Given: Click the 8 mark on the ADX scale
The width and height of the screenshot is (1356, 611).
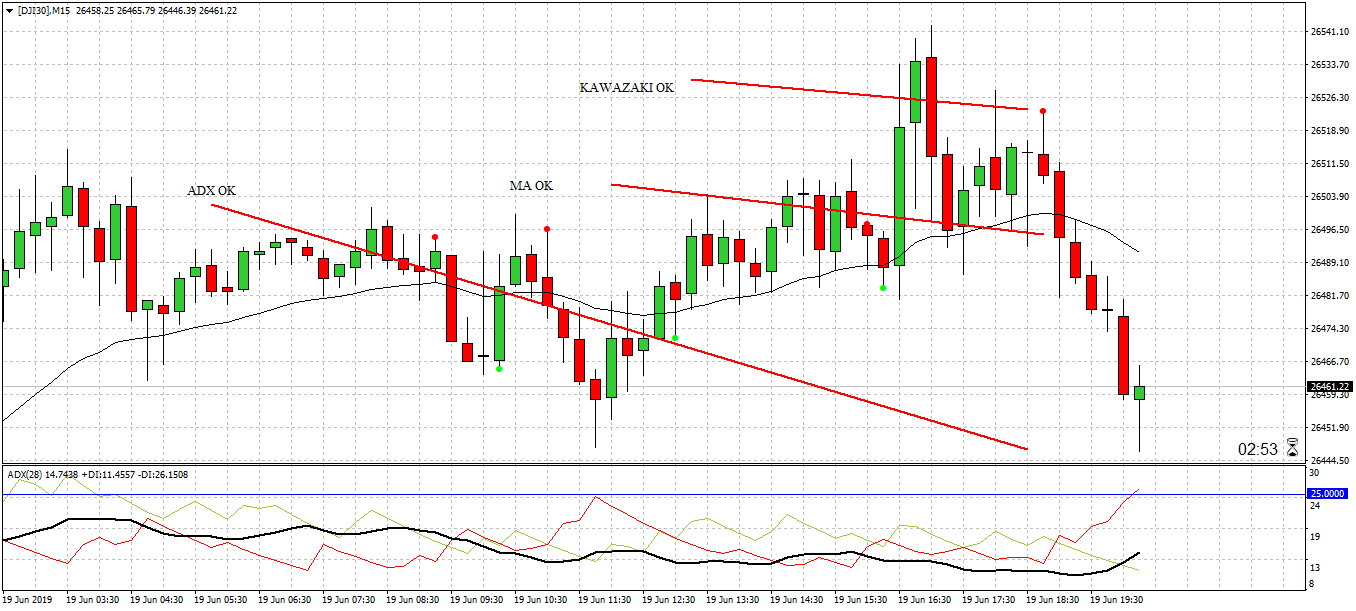Looking at the screenshot, I should click(x=1313, y=584).
